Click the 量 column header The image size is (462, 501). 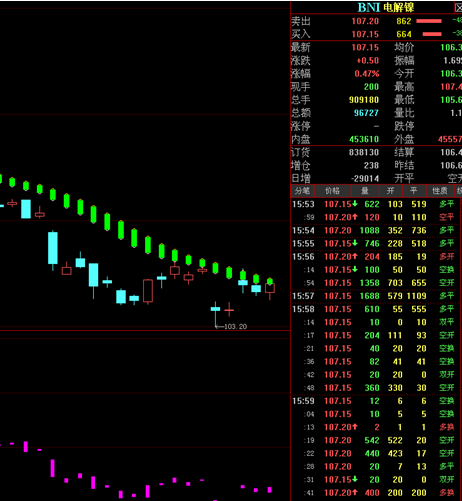pos(365,191)
